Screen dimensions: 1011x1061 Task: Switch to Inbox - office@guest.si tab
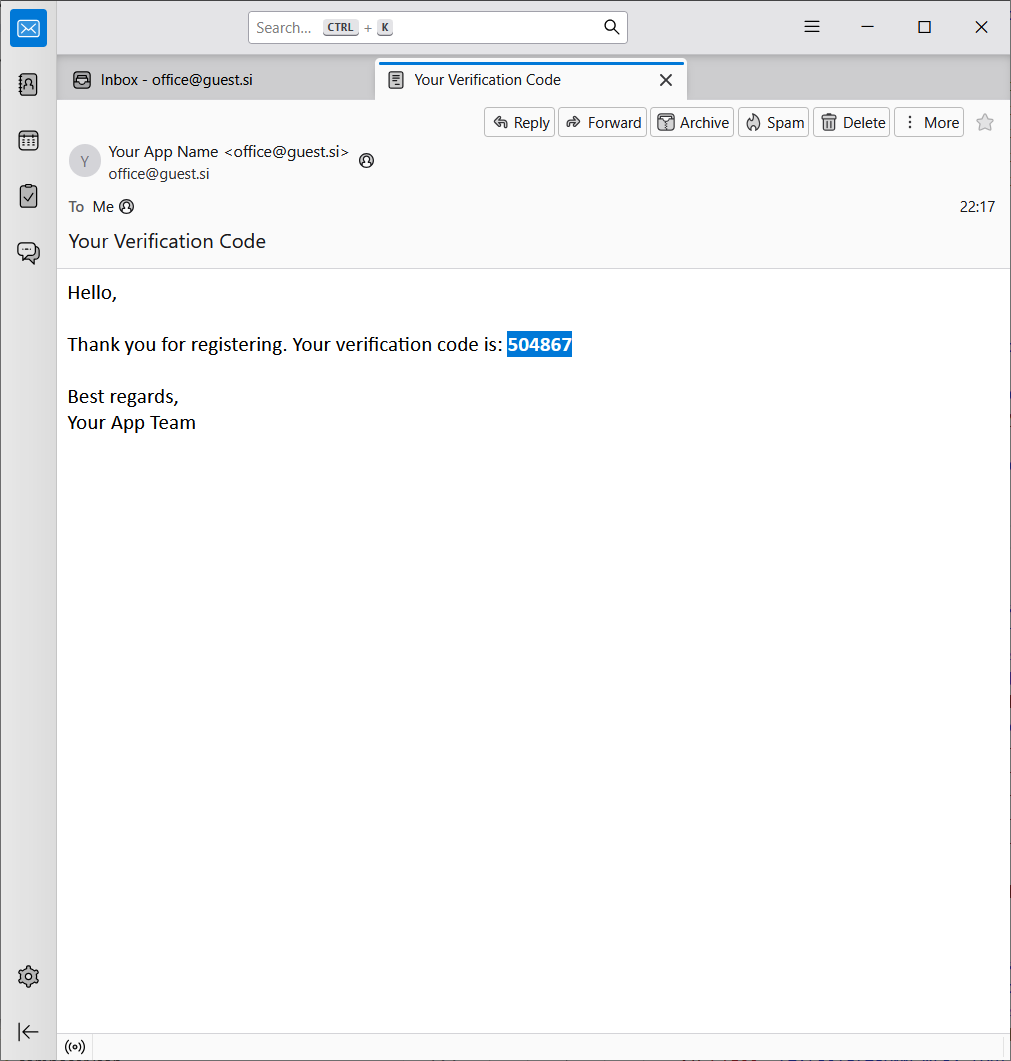pyautogui.click(x=176, y=80)
